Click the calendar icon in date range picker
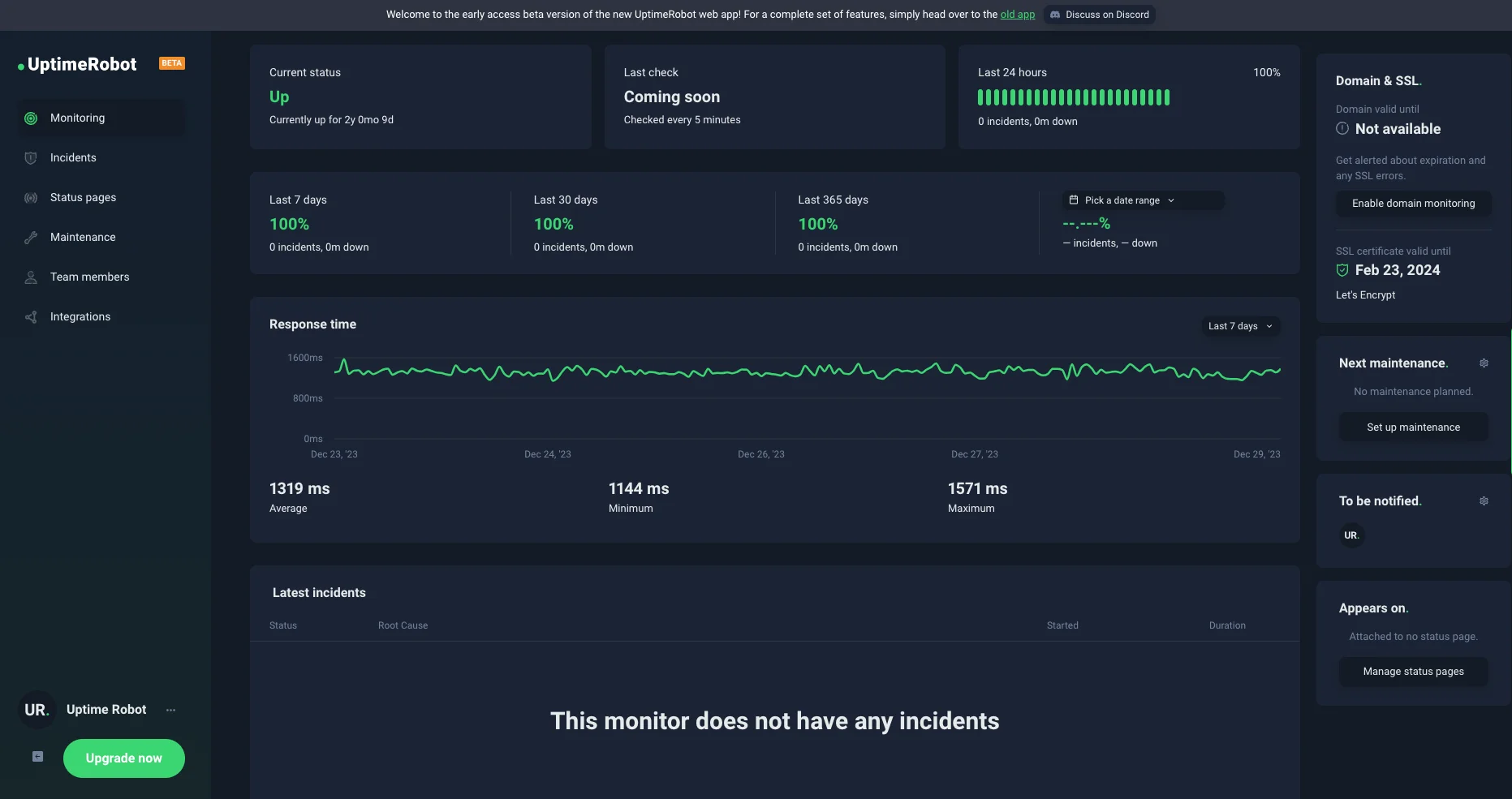1512x799 pixels. point(1074,200)
